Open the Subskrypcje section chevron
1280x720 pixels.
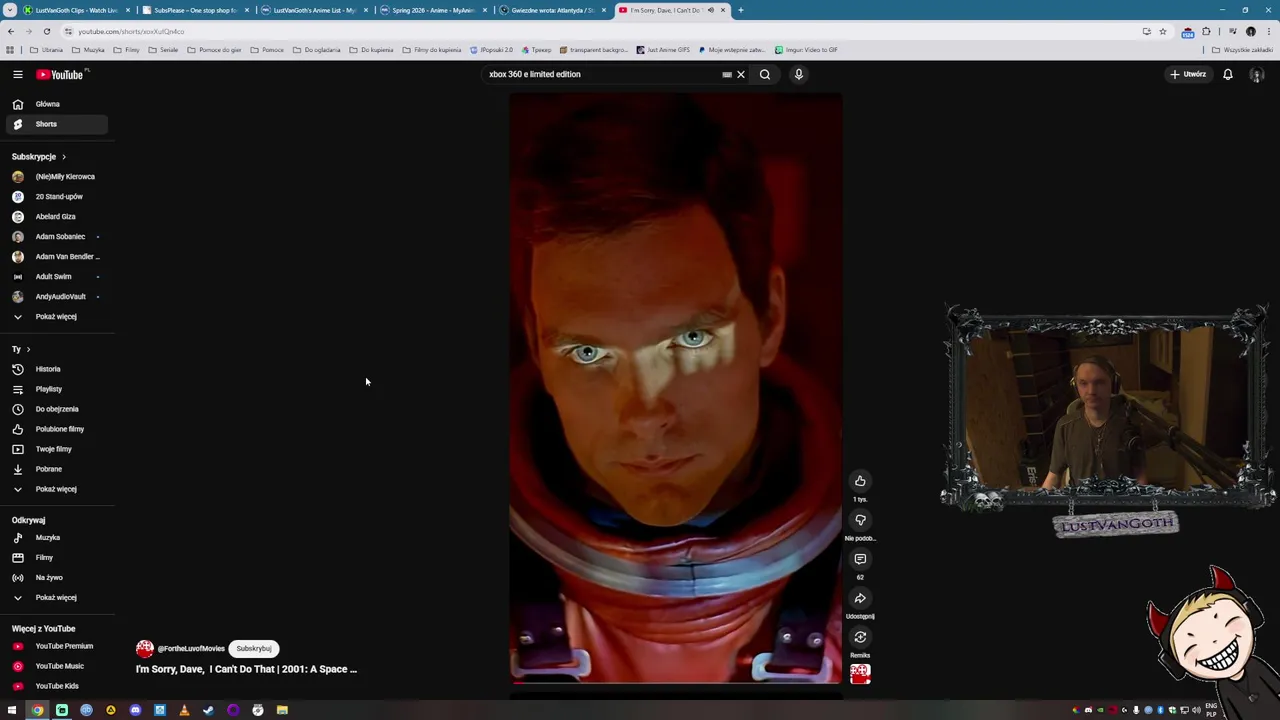(63, 157)
